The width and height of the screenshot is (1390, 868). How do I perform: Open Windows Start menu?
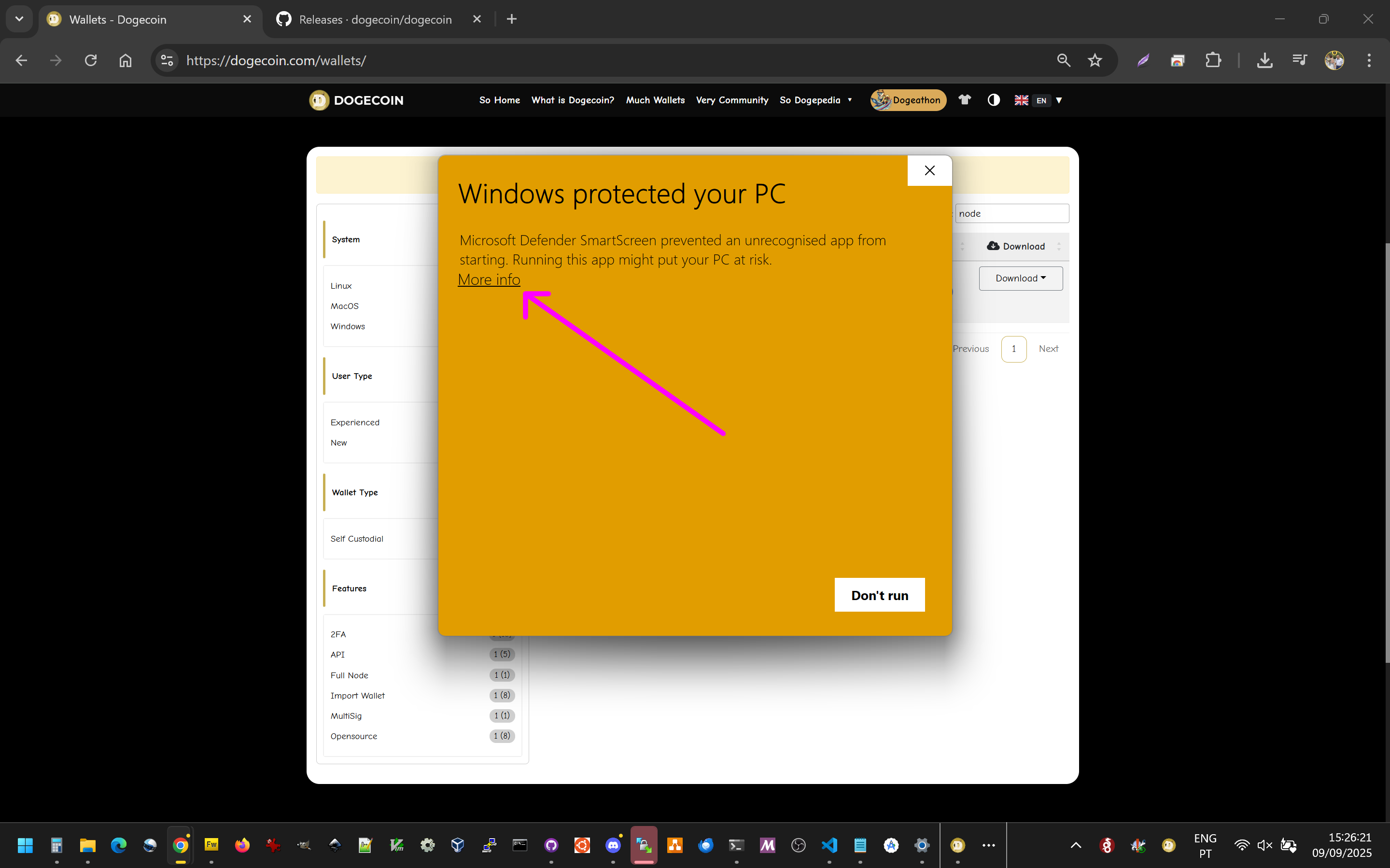pos(25,845)
